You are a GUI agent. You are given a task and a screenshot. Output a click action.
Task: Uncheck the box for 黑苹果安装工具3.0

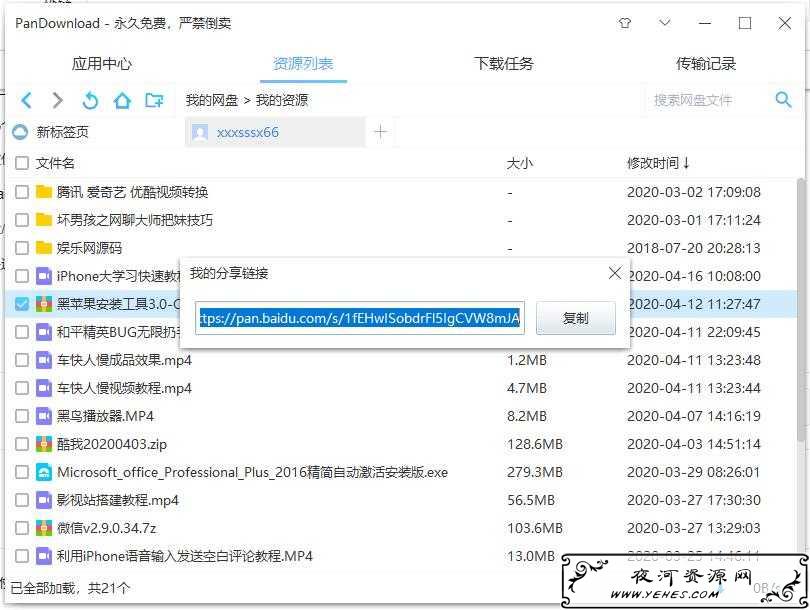[x=22, y=304]
